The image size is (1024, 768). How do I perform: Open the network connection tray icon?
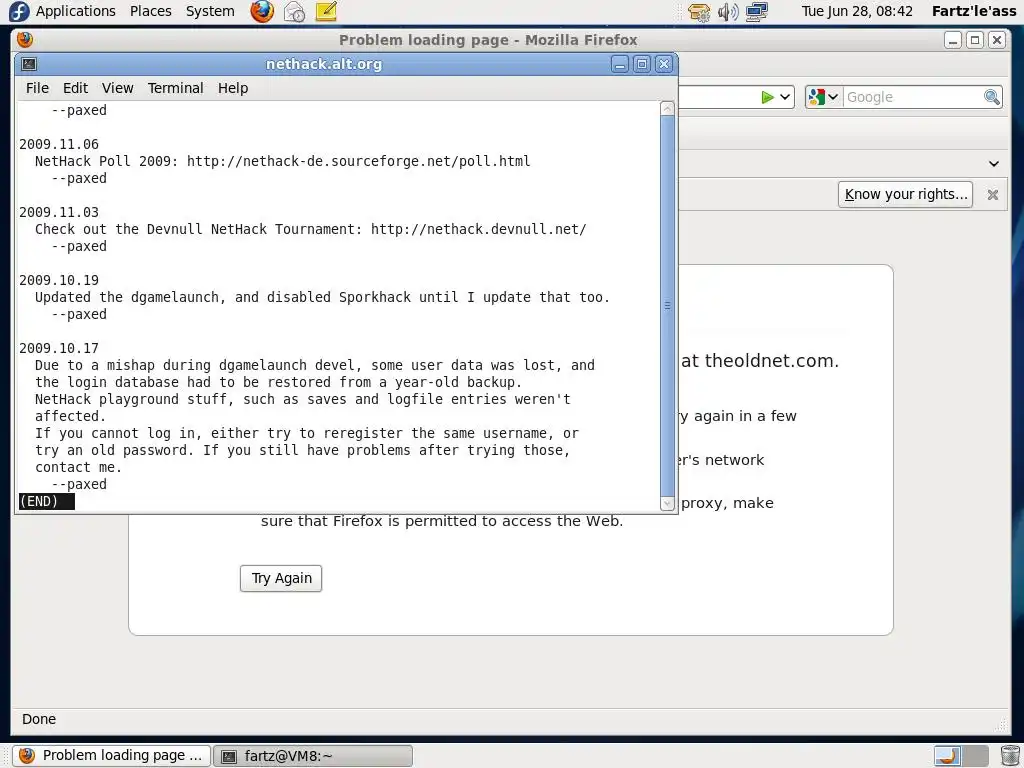pyautogui.click(x=757, y=12)
